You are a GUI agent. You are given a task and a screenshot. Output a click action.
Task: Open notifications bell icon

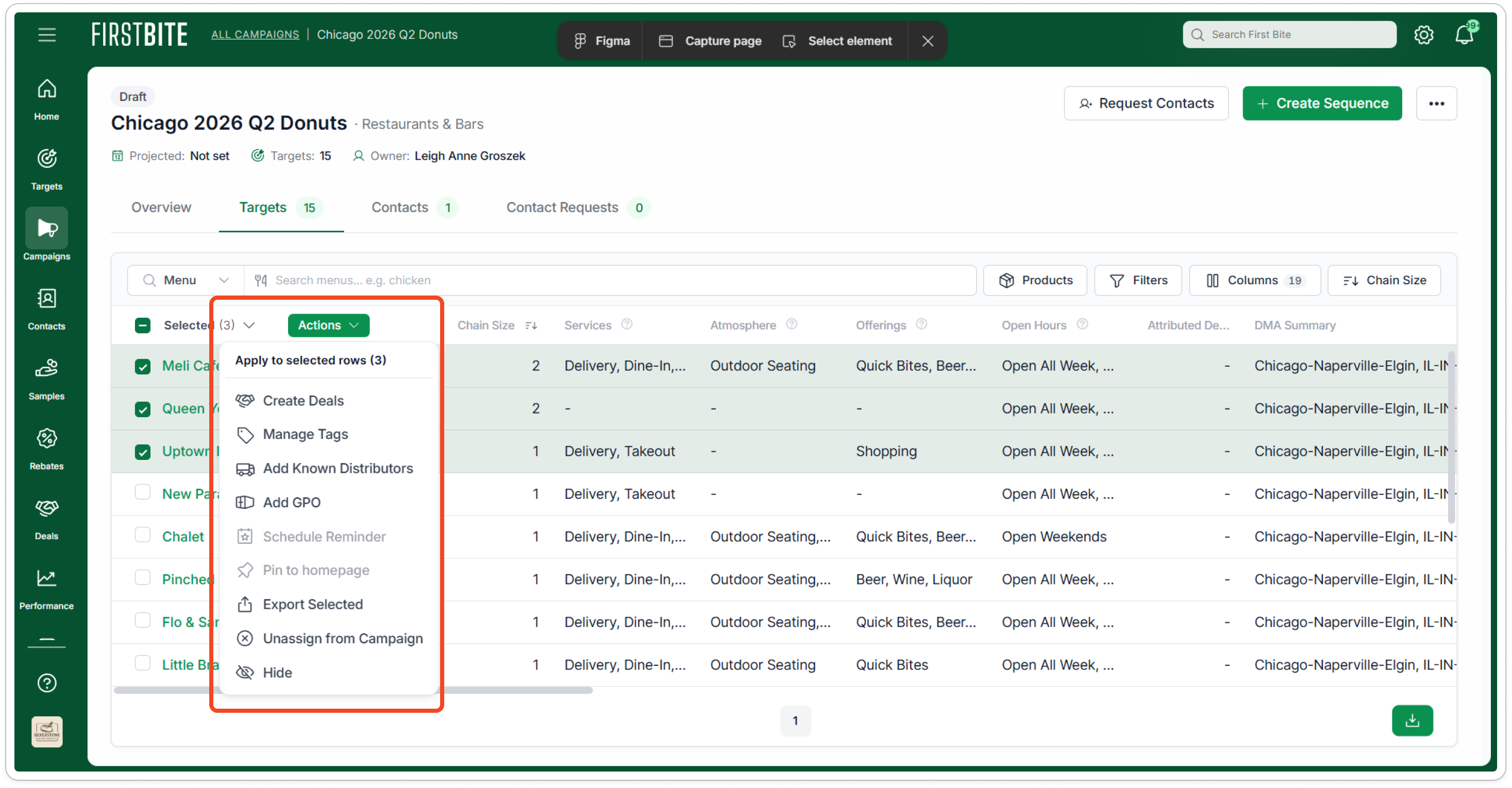1465,35
